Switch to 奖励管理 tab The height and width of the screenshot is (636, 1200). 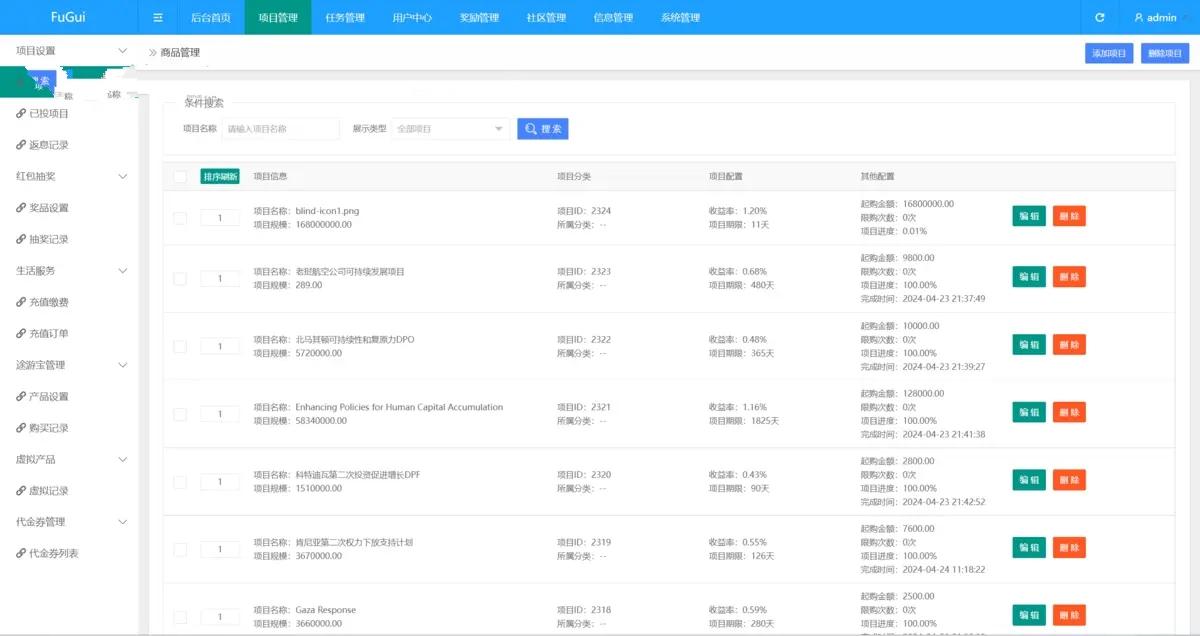tap(479, 18)
